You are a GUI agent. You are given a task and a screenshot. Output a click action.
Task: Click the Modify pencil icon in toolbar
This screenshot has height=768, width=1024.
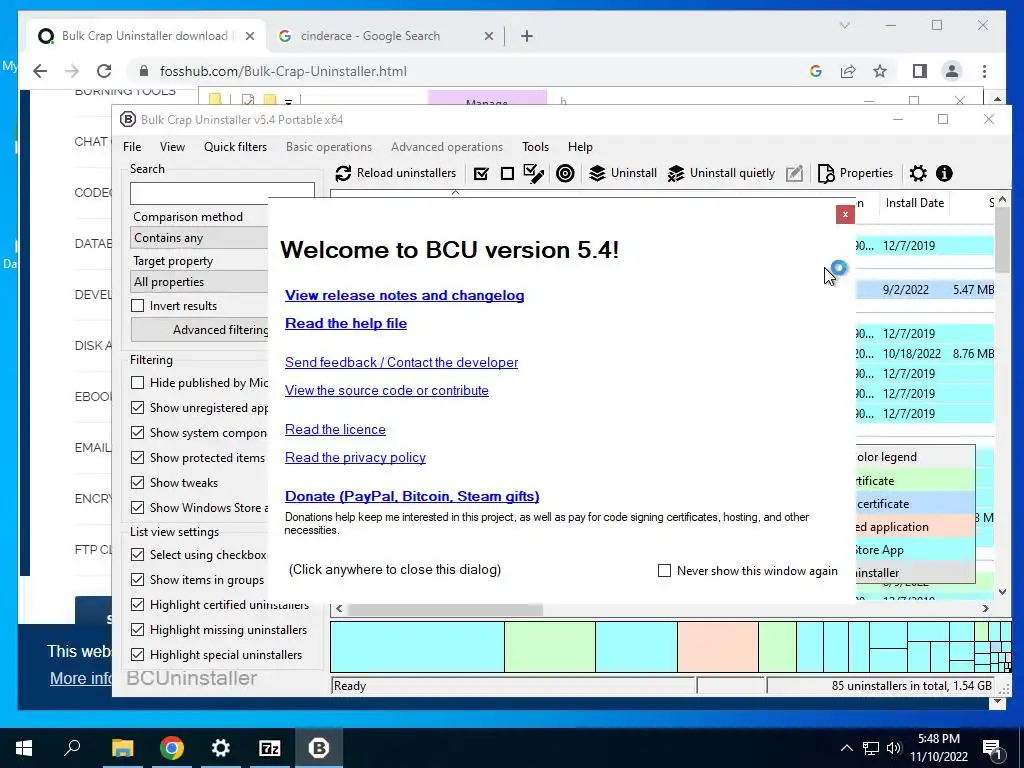click(x=794, y=173)
